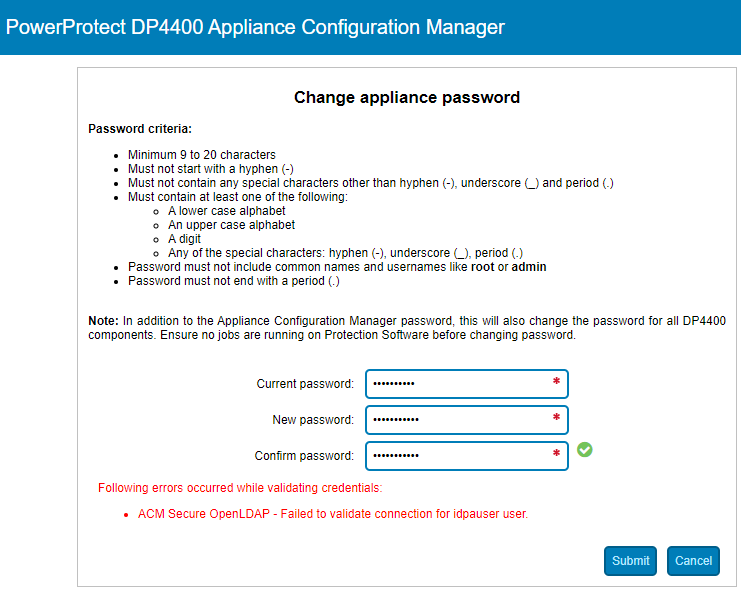Click the bold "Note:" text
The height and width of the screenshot is (593, 741).
pyautogui.click(x=103, y=320)
